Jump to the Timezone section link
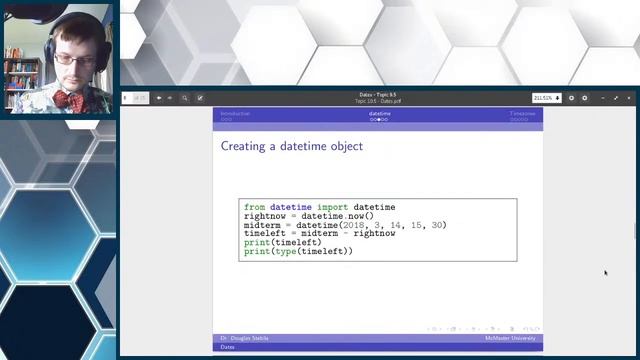The image size is (640, 360). click(x=522, y=113)
